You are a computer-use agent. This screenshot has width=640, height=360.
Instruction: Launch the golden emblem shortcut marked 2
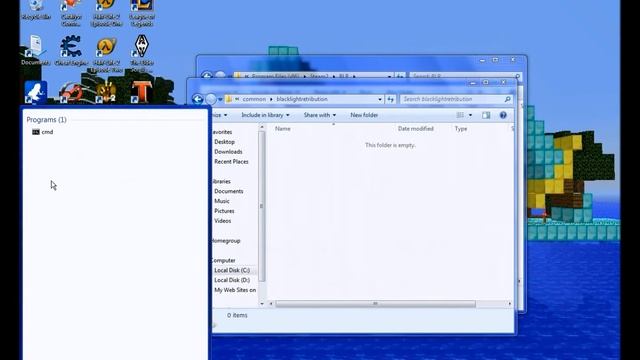coord(106,91)
